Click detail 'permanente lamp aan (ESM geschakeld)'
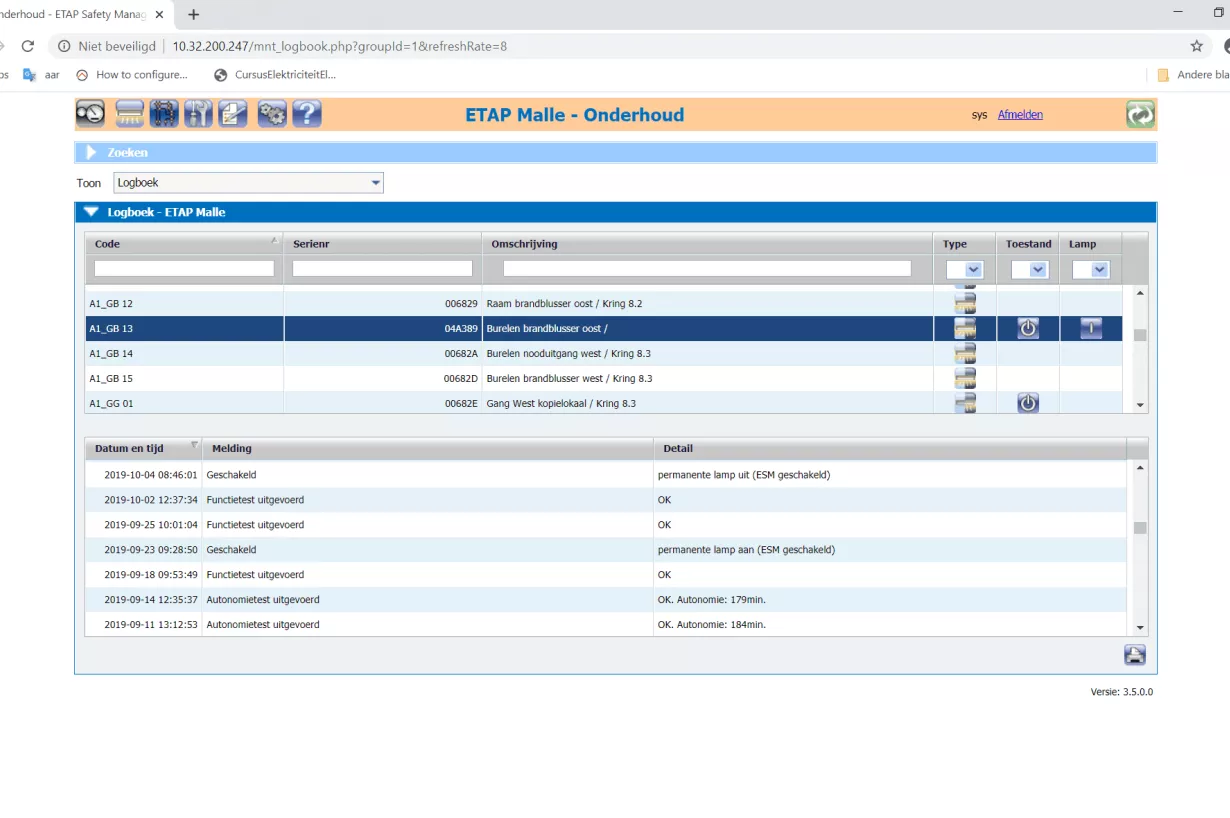This screenshot has height=818, width=1230. coord(746,550)
